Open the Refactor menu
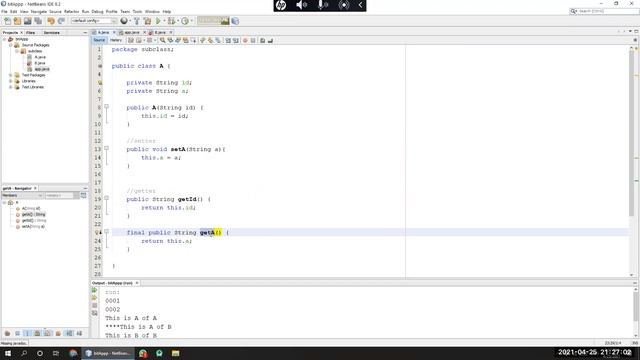This screenshot has height=360, width=640. (71, 11)
